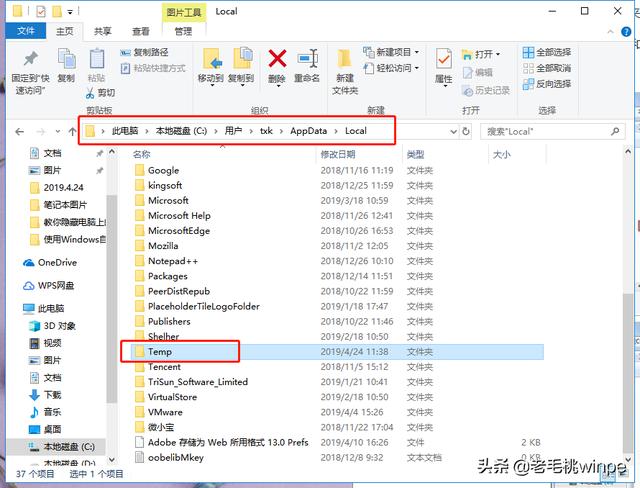Click Local Disk (C:) in address bar

coord(182,131)
